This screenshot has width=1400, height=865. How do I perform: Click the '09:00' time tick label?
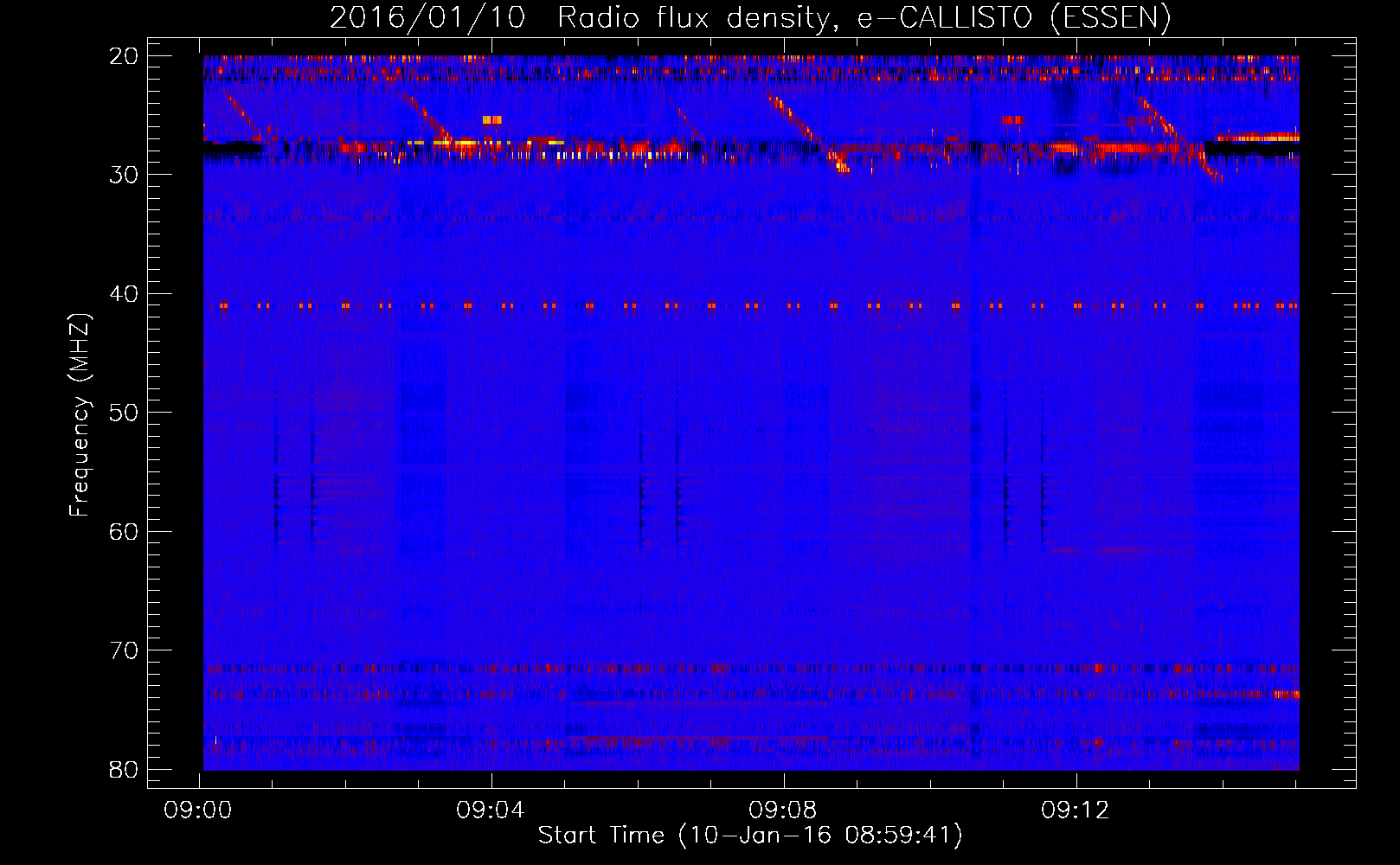(199, 811)
